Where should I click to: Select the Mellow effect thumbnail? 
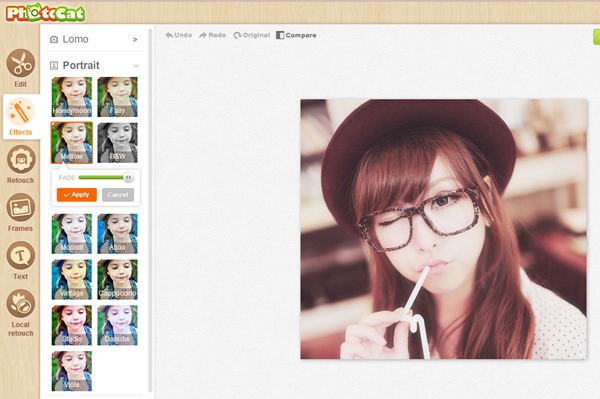pos(72,143)
